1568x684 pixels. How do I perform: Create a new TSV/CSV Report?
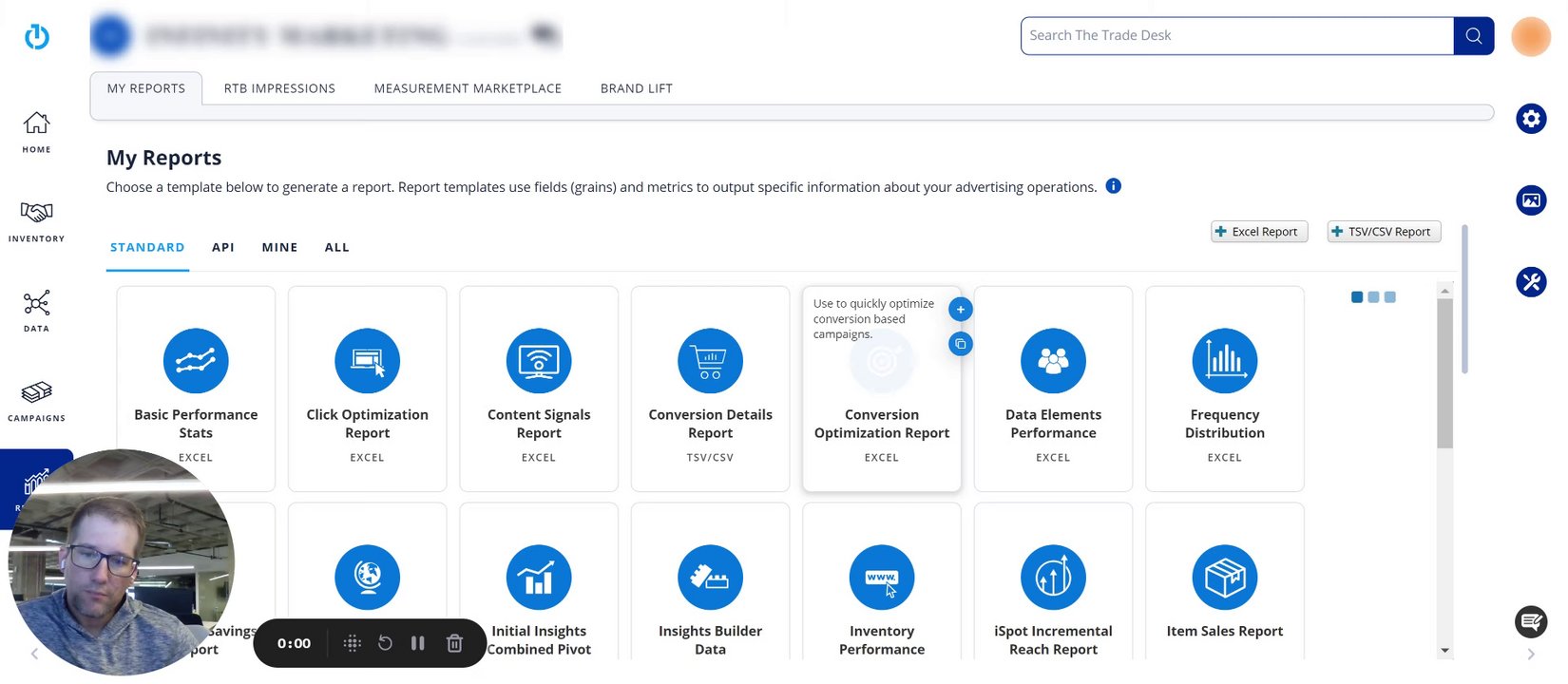pos(1384,232)
